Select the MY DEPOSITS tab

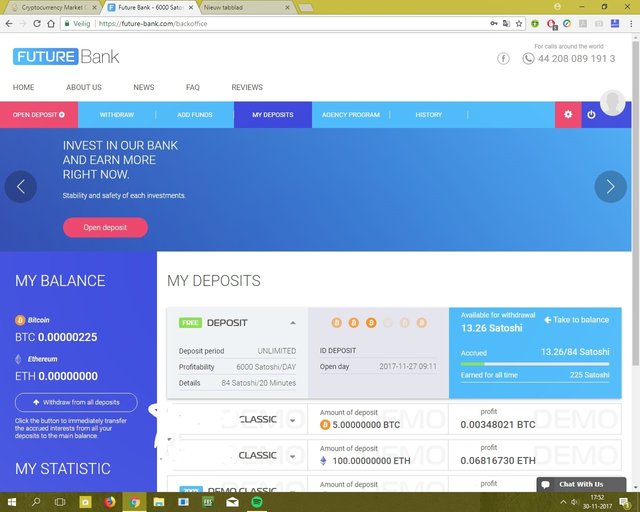(x=273, y=115)
